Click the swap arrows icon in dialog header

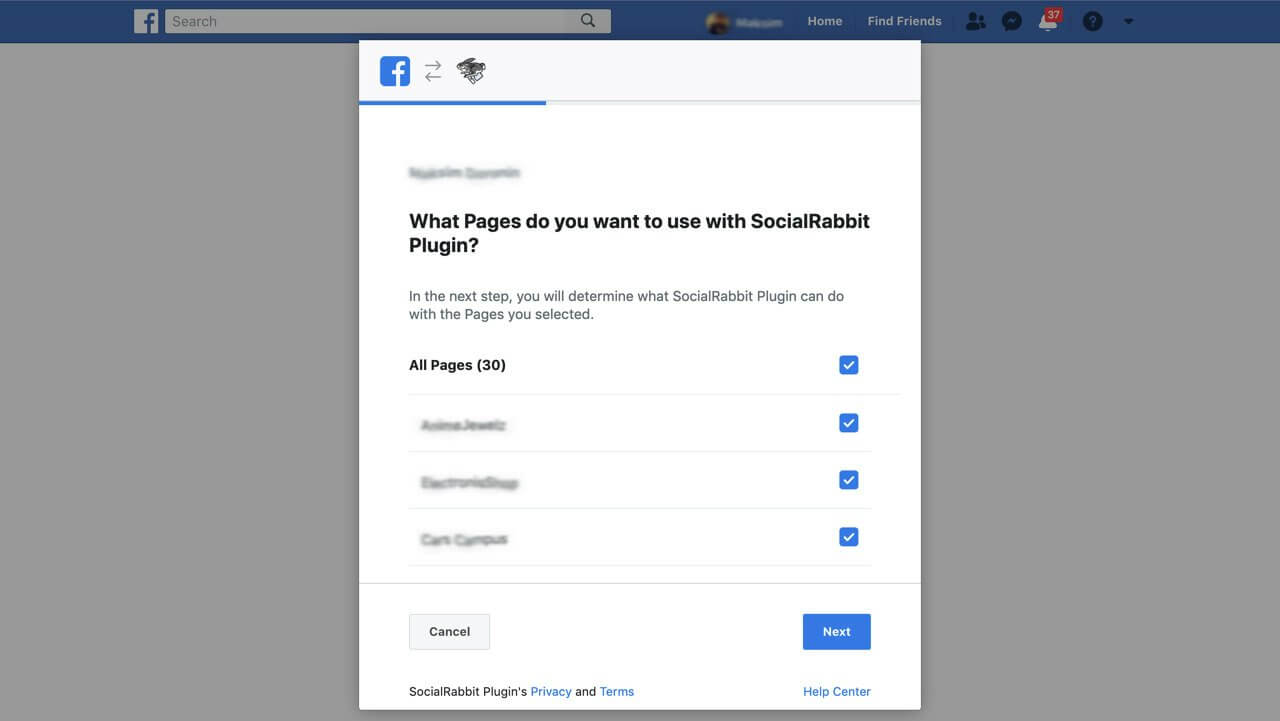click(433, 71)
